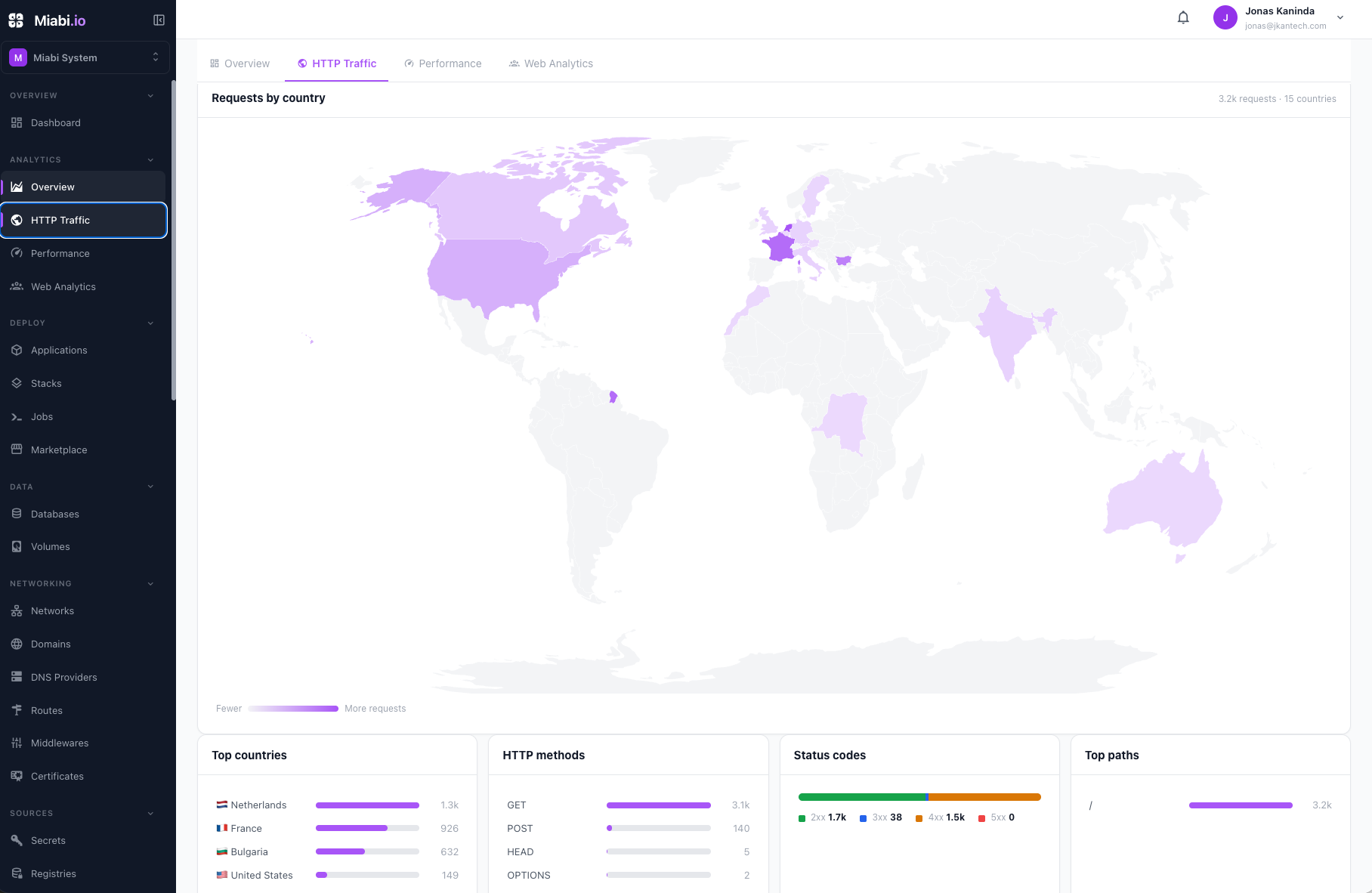The image size is (1372, 893).
Task: Collapse the SOURCES sidebar section
Action: 150,814
